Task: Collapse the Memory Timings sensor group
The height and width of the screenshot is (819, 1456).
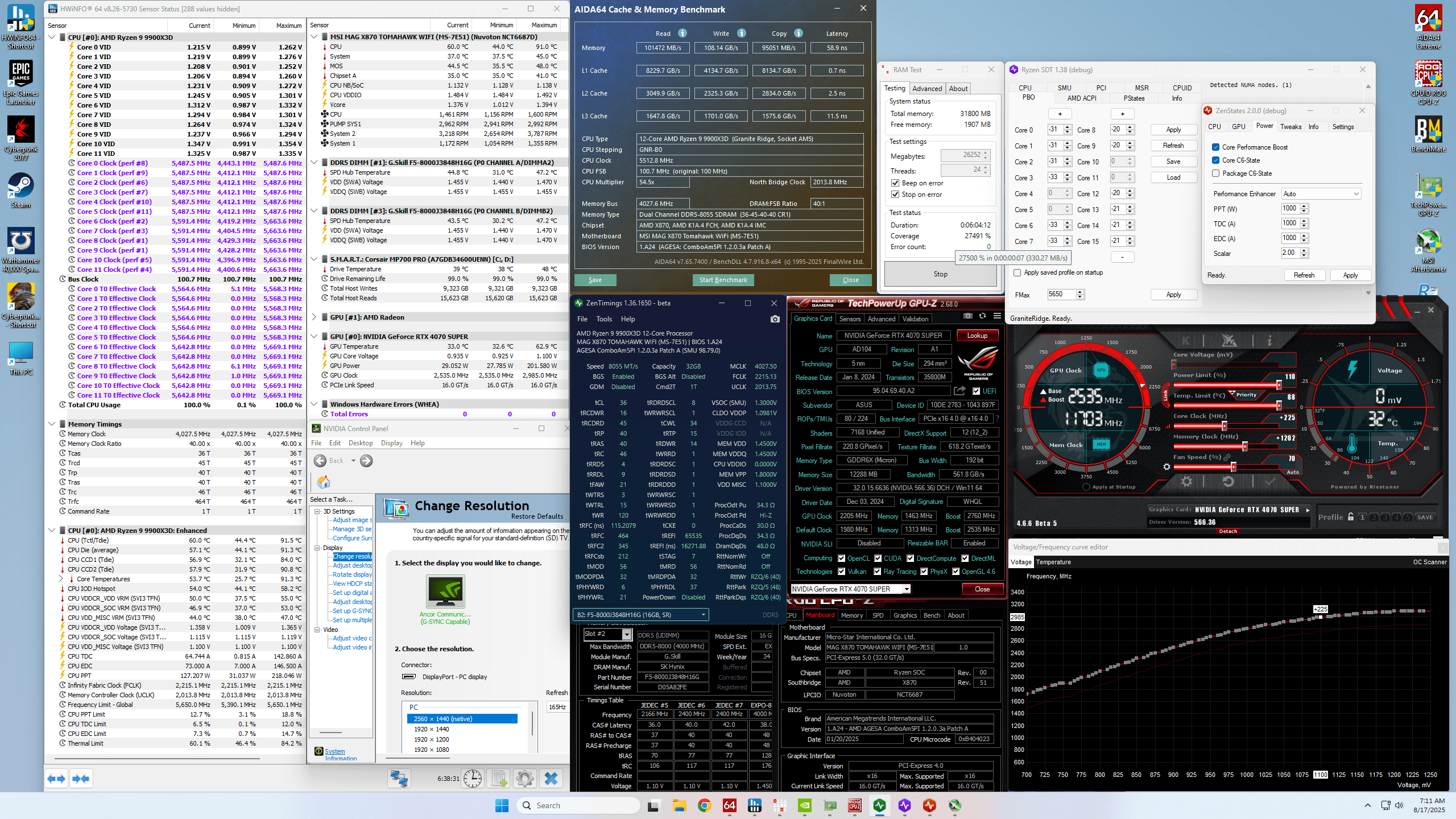Action: click(x=52, y=424)
